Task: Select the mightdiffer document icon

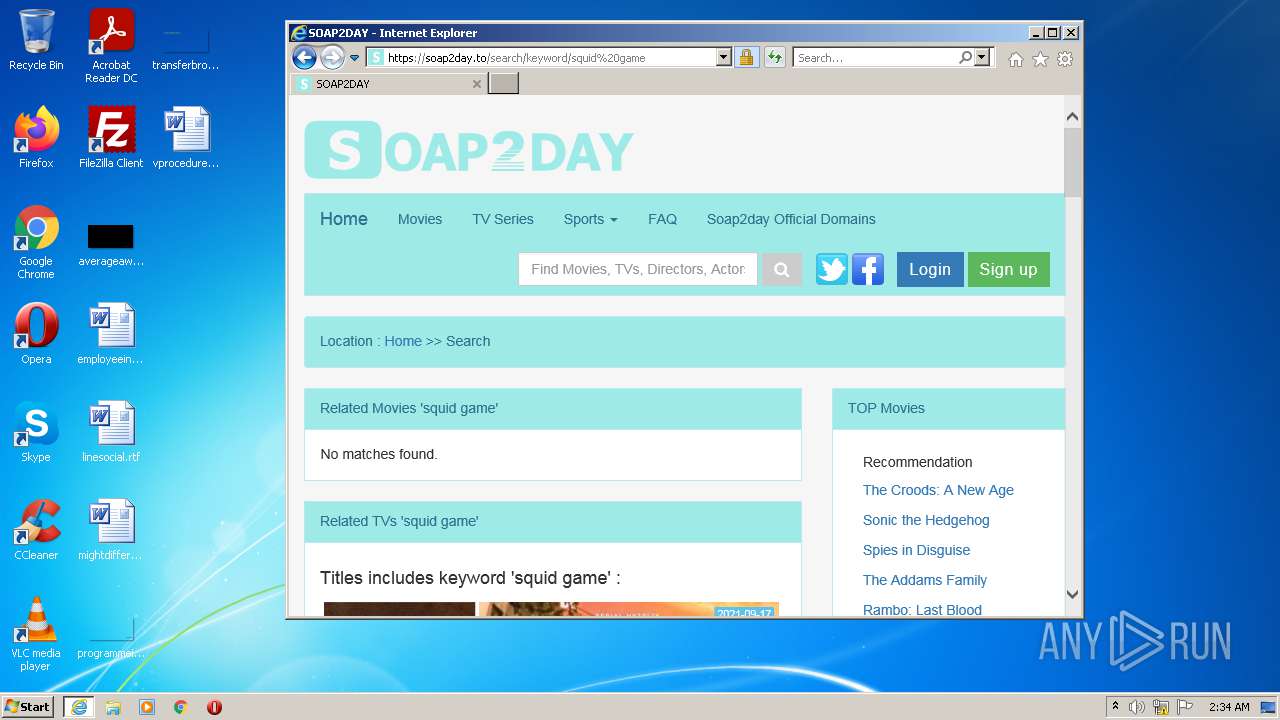Action: click(x=111, y=529)
